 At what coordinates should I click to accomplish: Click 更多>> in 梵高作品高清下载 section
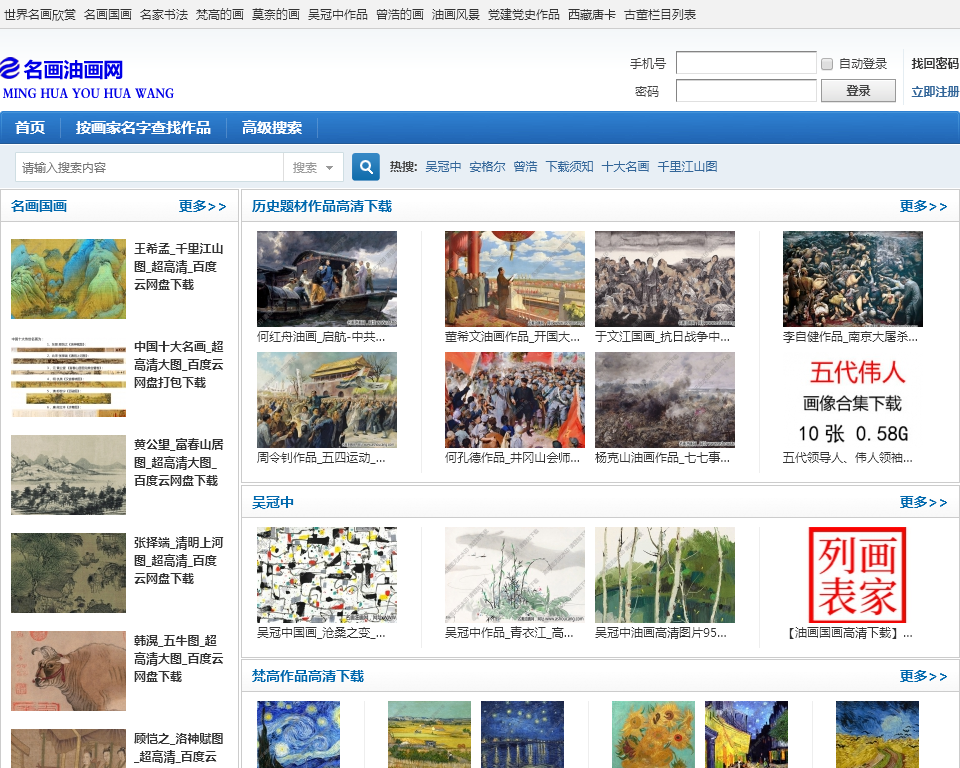pos(923,676)
